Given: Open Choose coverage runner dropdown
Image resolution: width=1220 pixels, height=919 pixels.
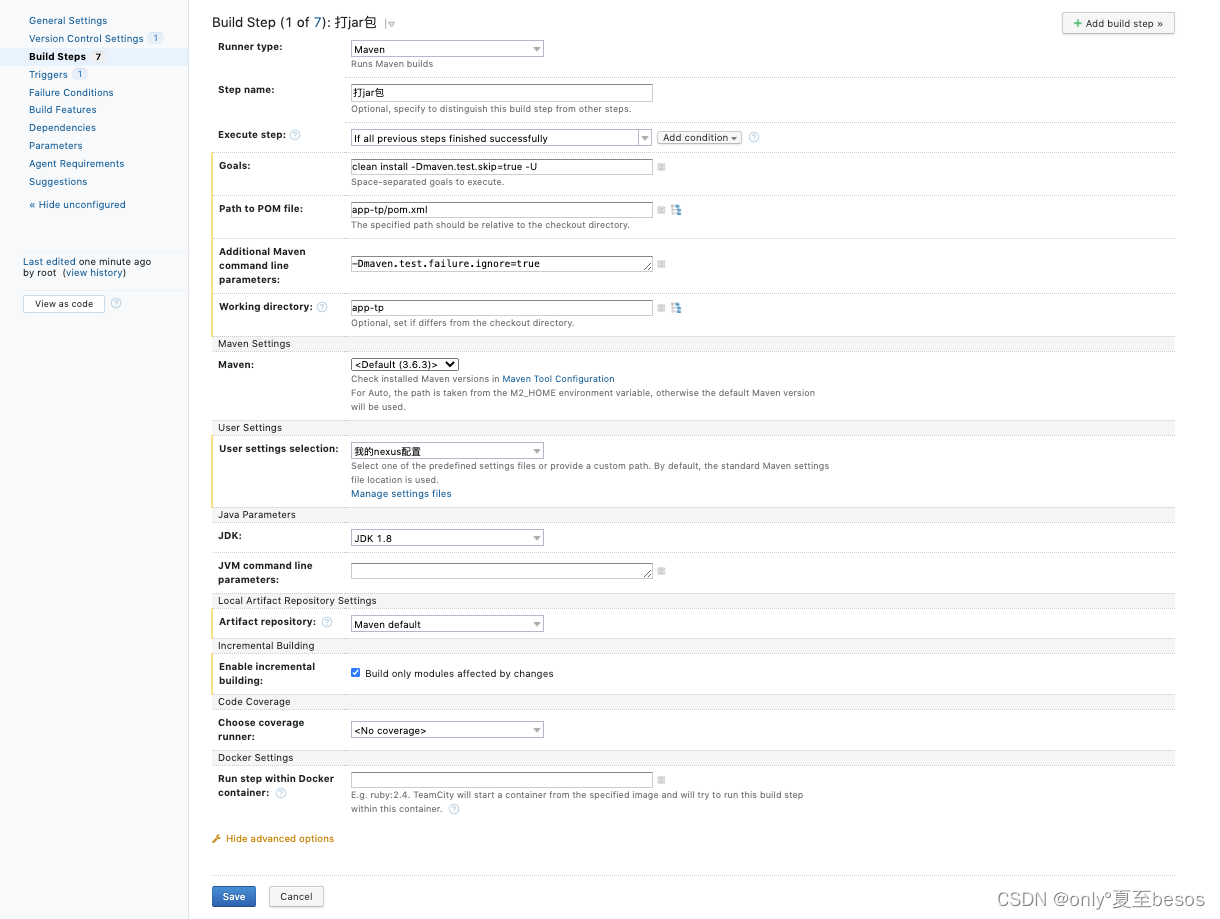Looking at the screenshot, I should pyautogui.click(x=447, y=730).
